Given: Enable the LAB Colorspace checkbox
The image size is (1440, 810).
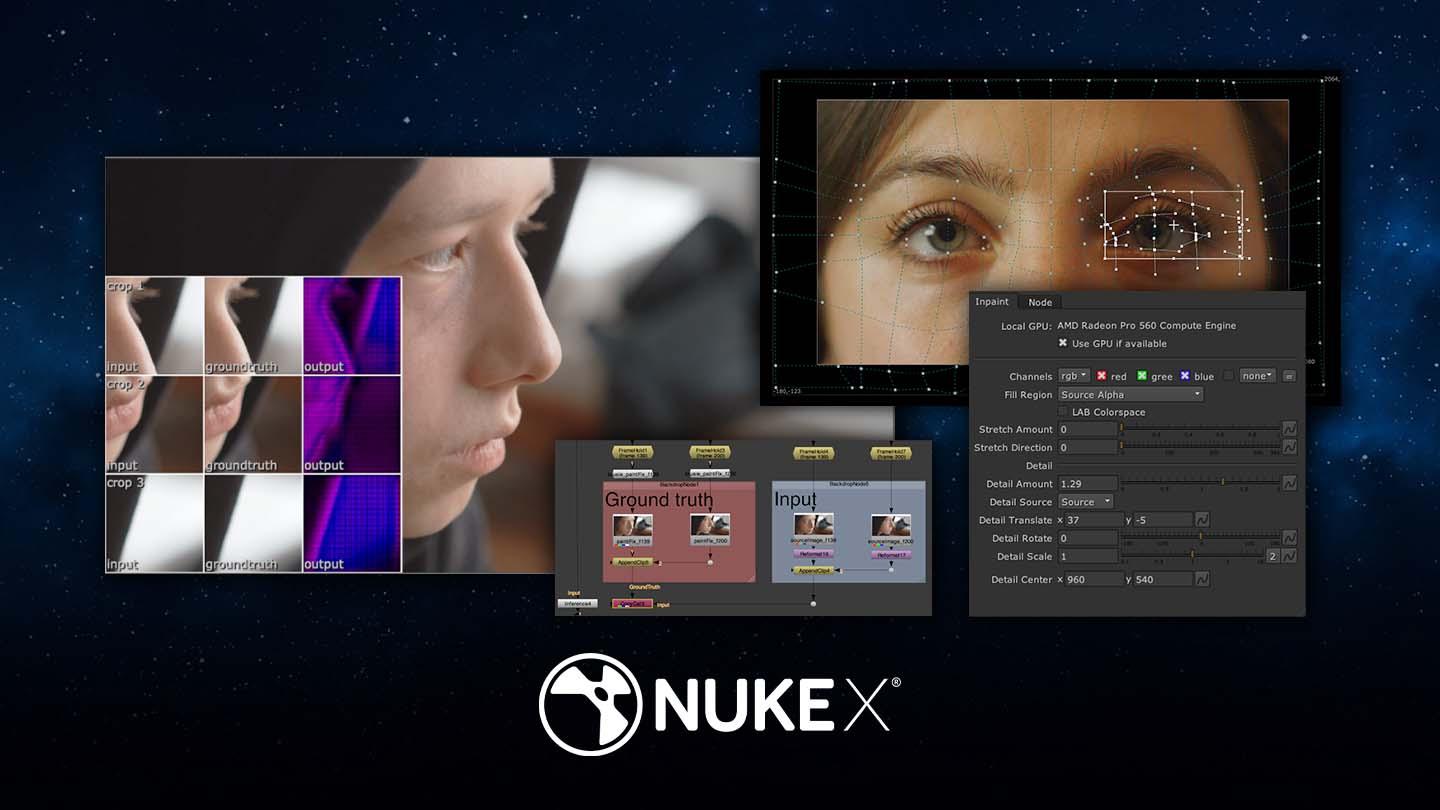Looking at the screenshot, I should point(1062,412).
